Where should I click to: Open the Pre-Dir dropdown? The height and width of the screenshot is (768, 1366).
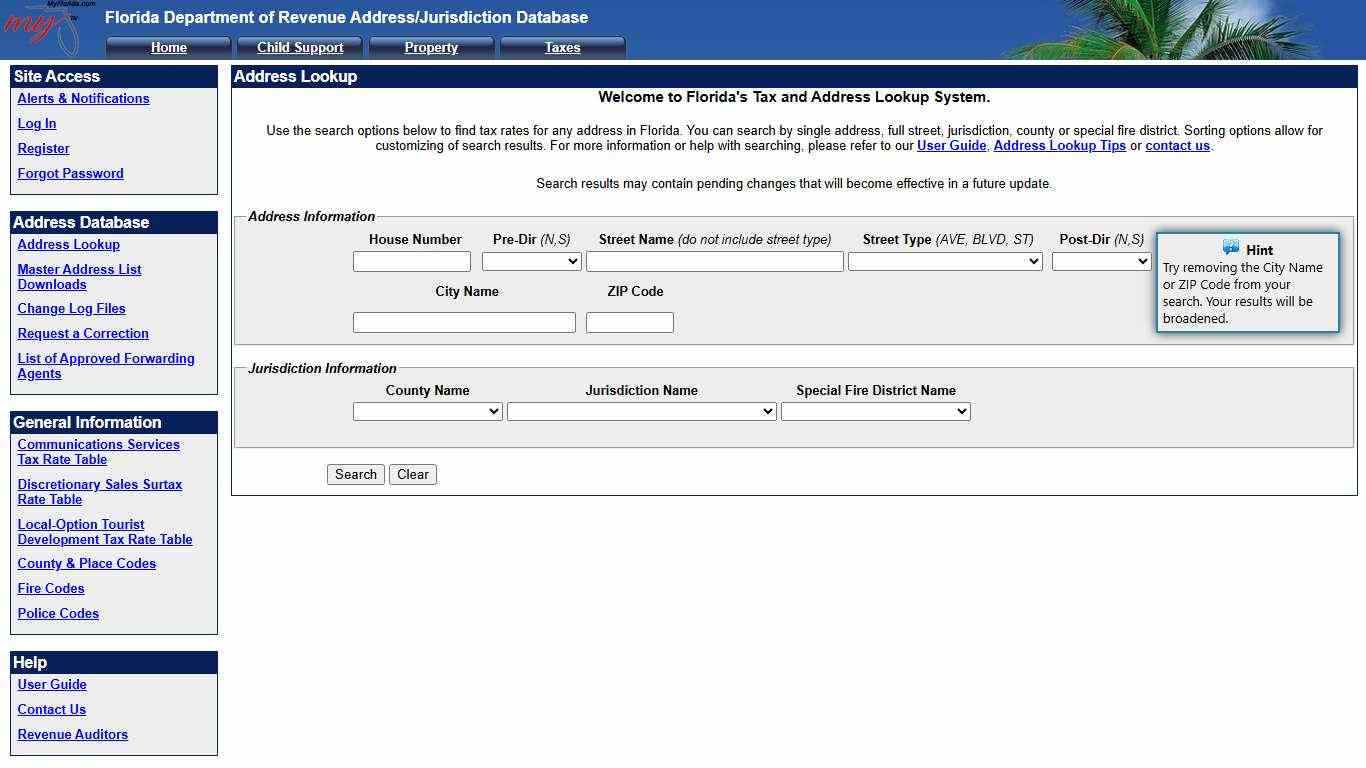pyautogui.click(x=531, y=261)
